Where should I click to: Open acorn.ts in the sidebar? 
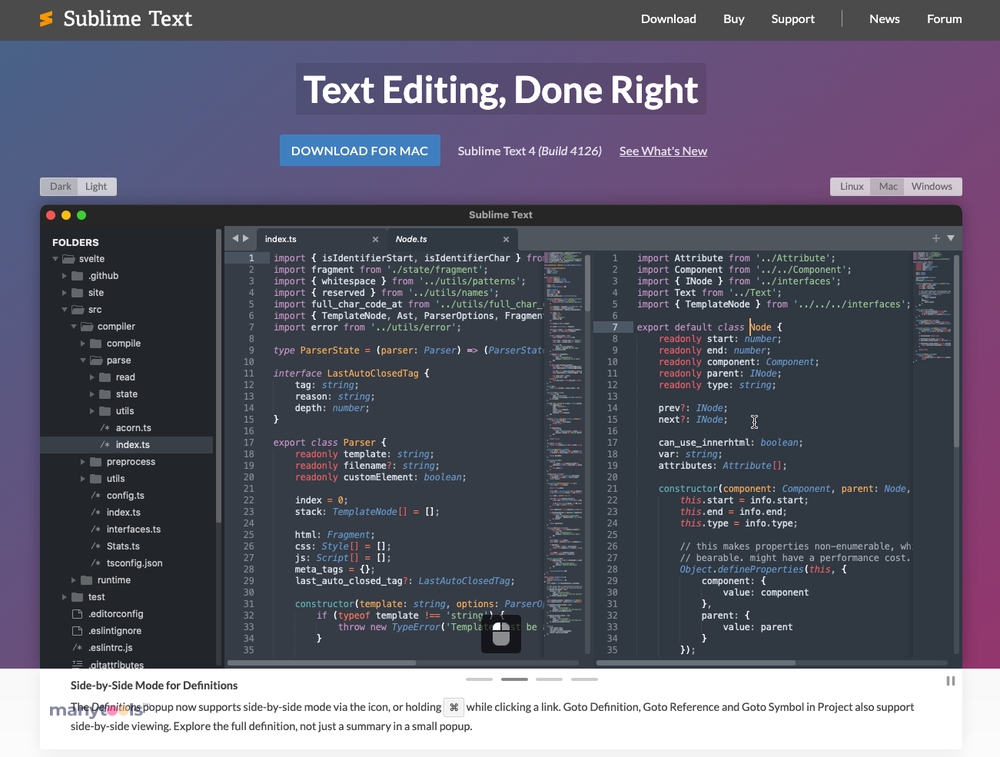click(133, 428)
